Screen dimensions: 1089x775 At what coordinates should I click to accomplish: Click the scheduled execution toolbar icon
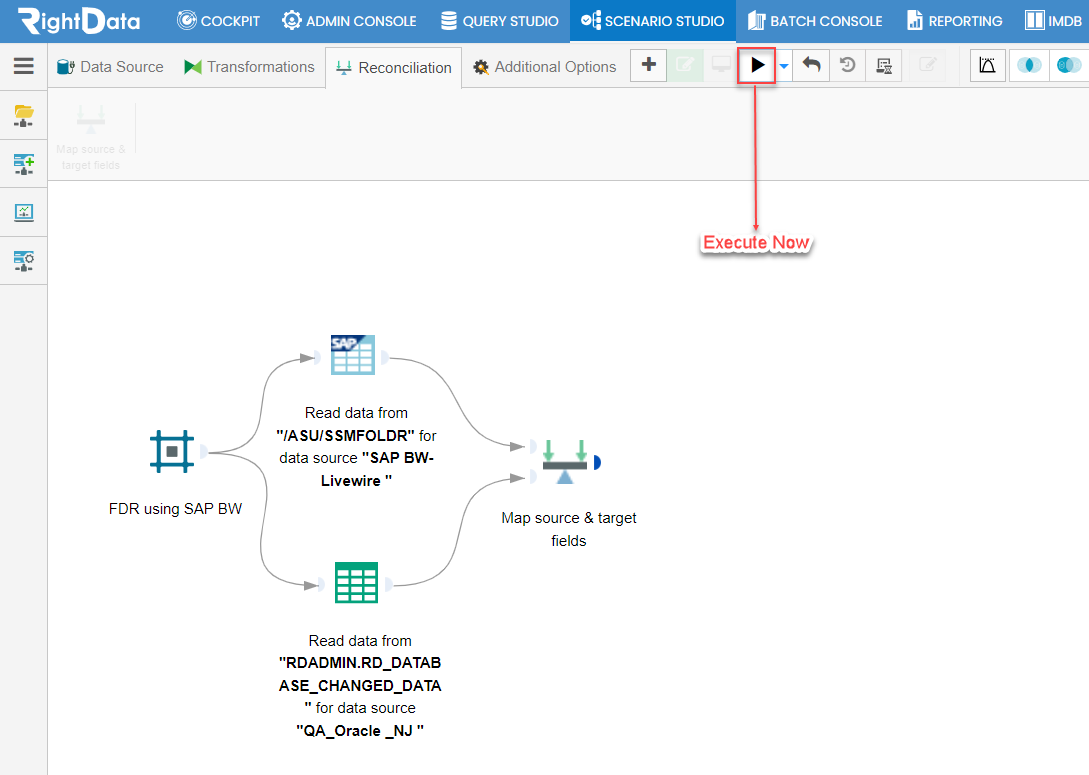click(x=883, y=65)
